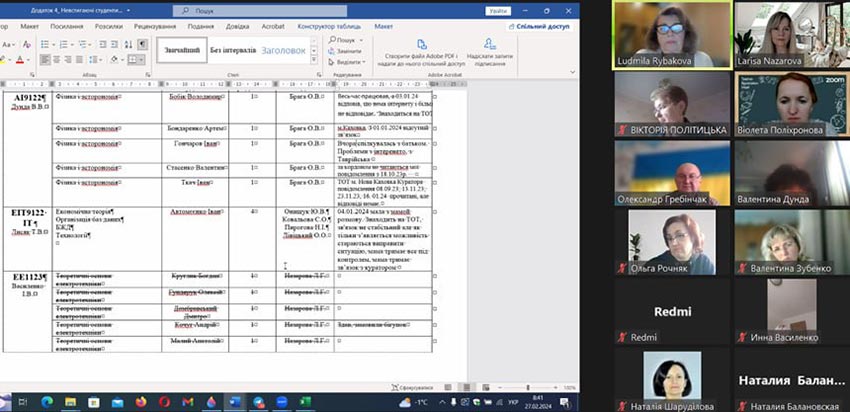Toggle align left in paragraph group
850x412 pixels.
(x=46, y=60)
